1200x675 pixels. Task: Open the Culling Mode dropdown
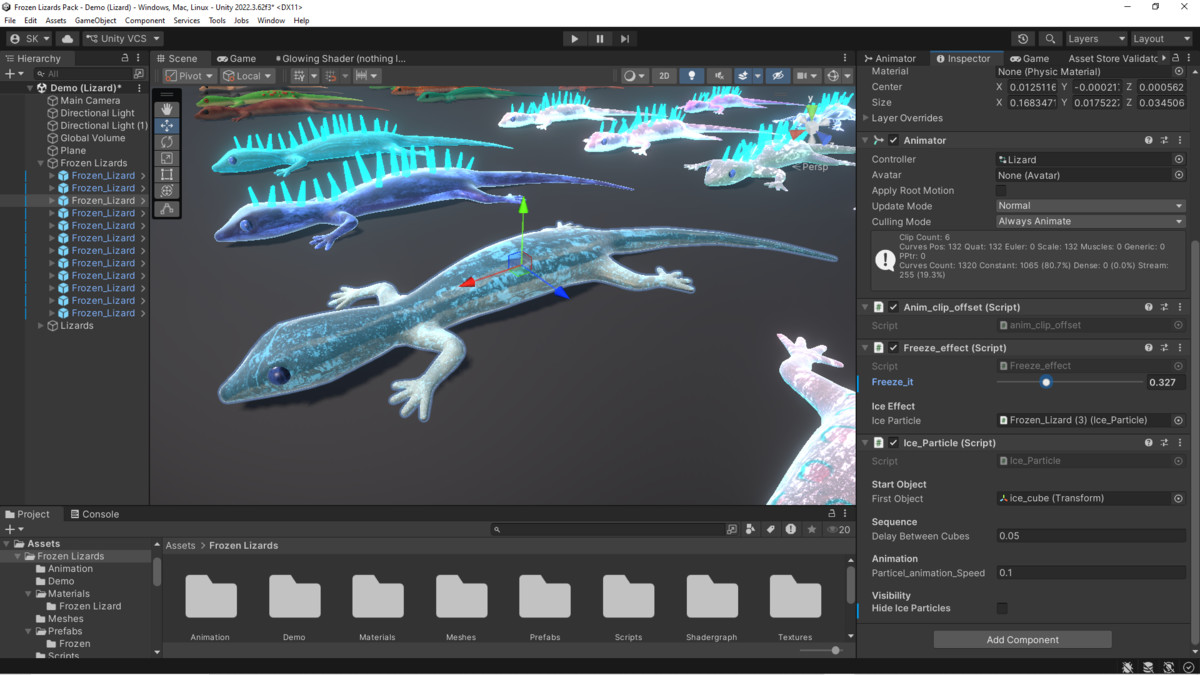click(x=1090, y=222)
